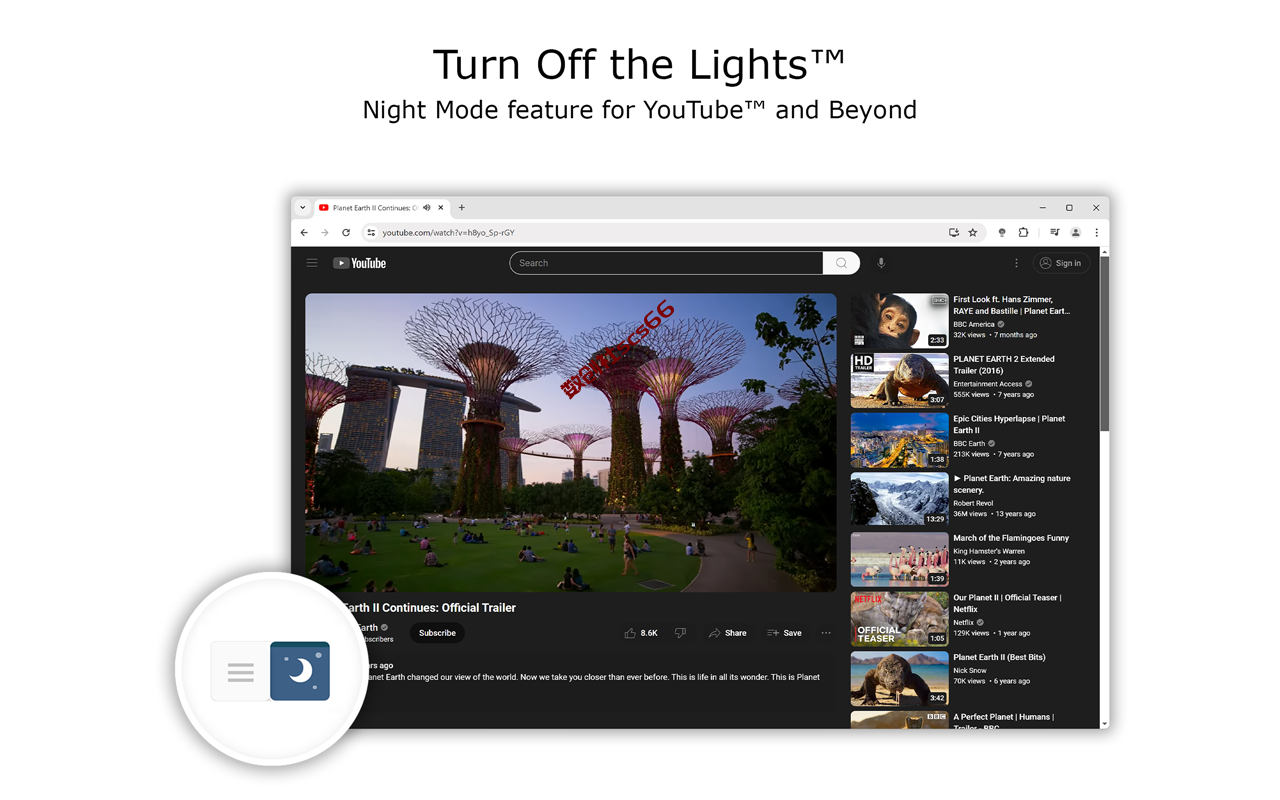Open Chrome media controls icon
This screenshot has height=800, width=1280.
click(1054, 233)
